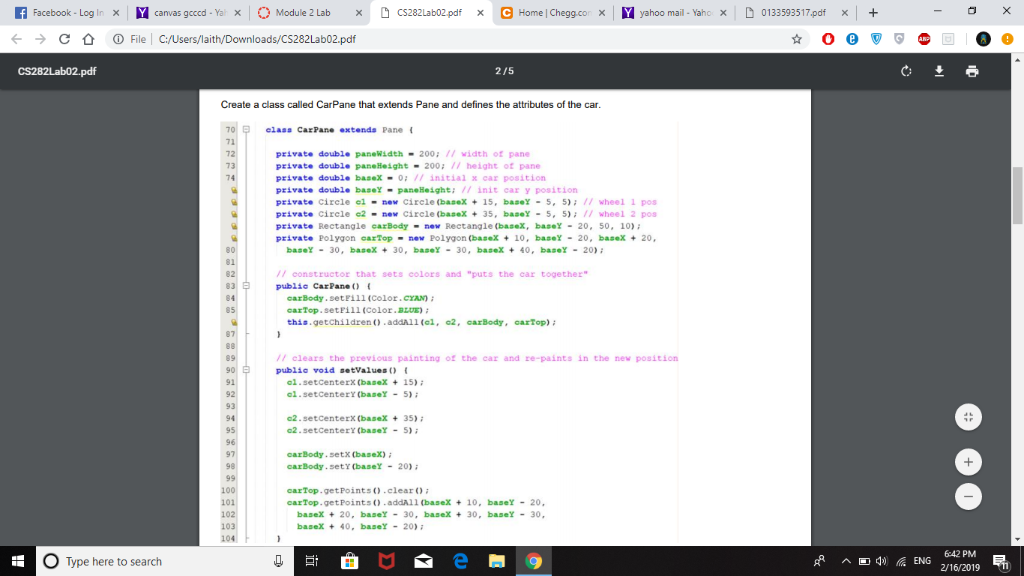
Task: Download the PDF using the download icon
Action: 940,72
